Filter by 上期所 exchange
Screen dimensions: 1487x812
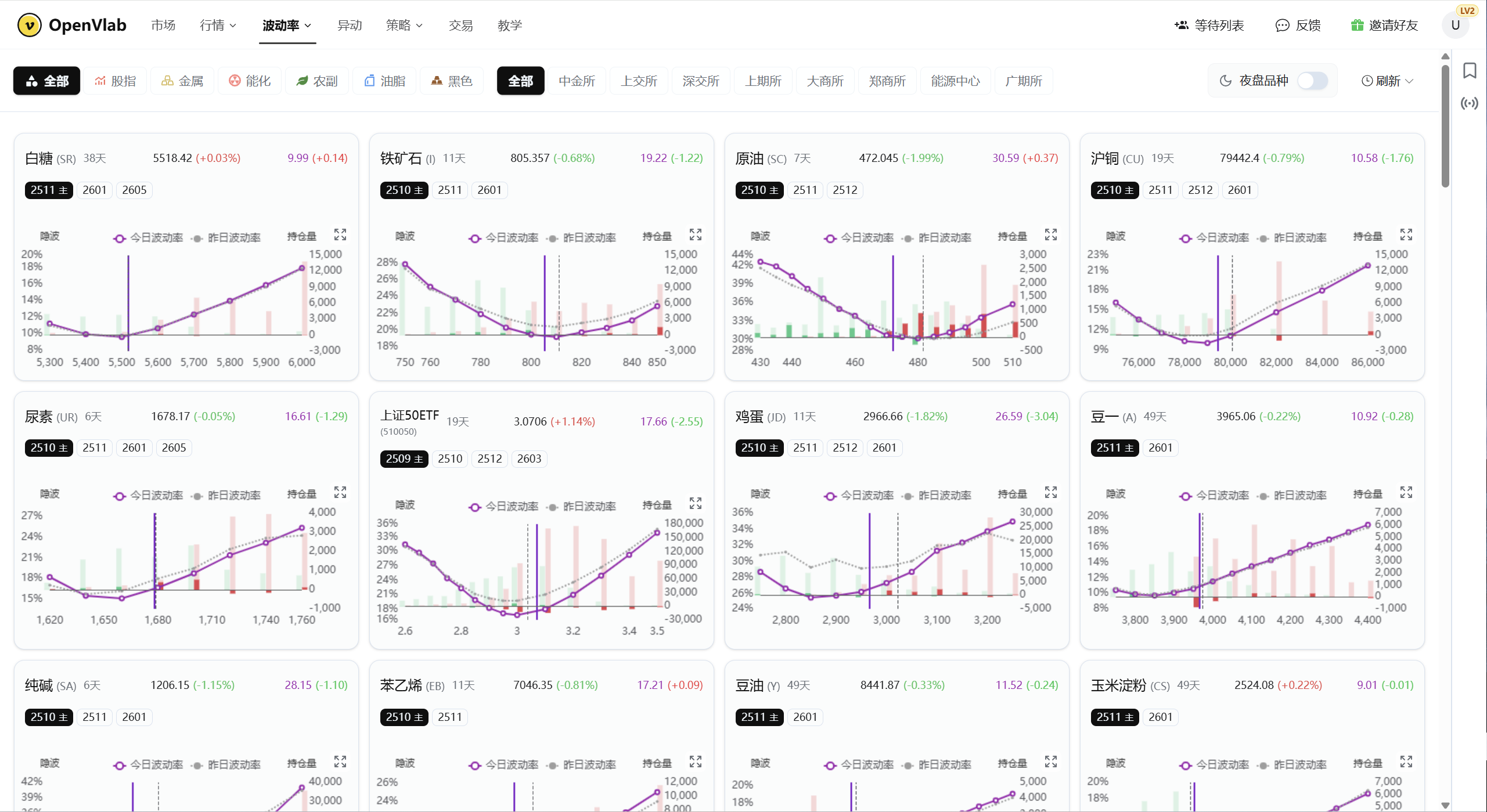click(x=763, y=81)
